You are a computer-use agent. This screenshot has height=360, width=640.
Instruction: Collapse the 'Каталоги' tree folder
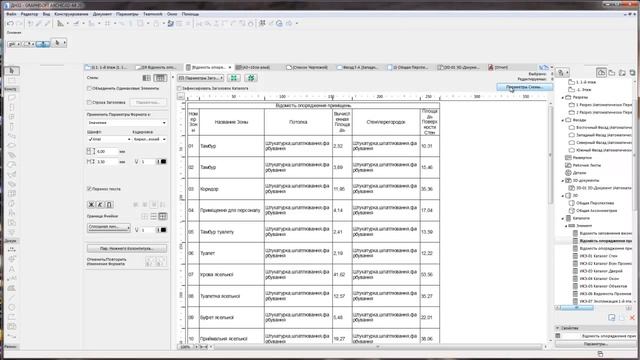point(563,218)
